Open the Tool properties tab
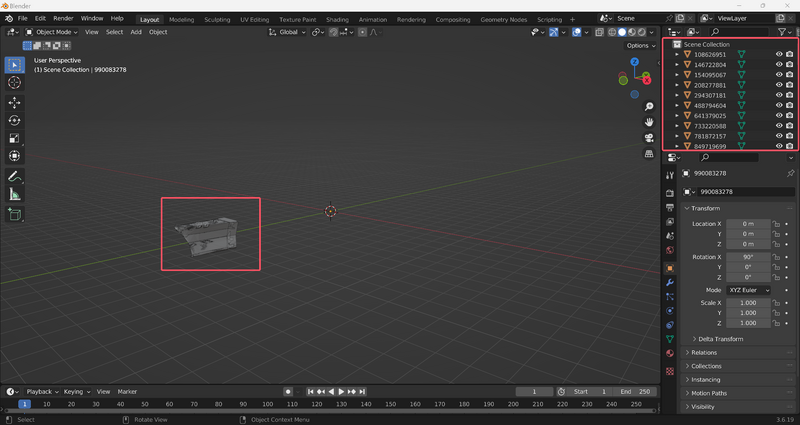The width and height of the screenshot is (800, 425). pyautogui.click(x=670, y=175)
